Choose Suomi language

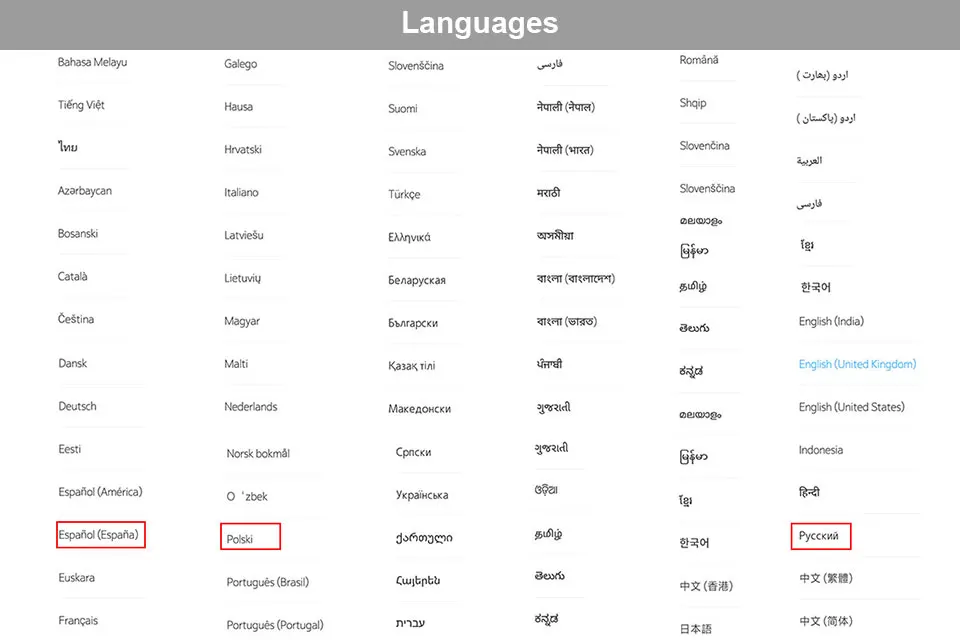click(403, 108)
